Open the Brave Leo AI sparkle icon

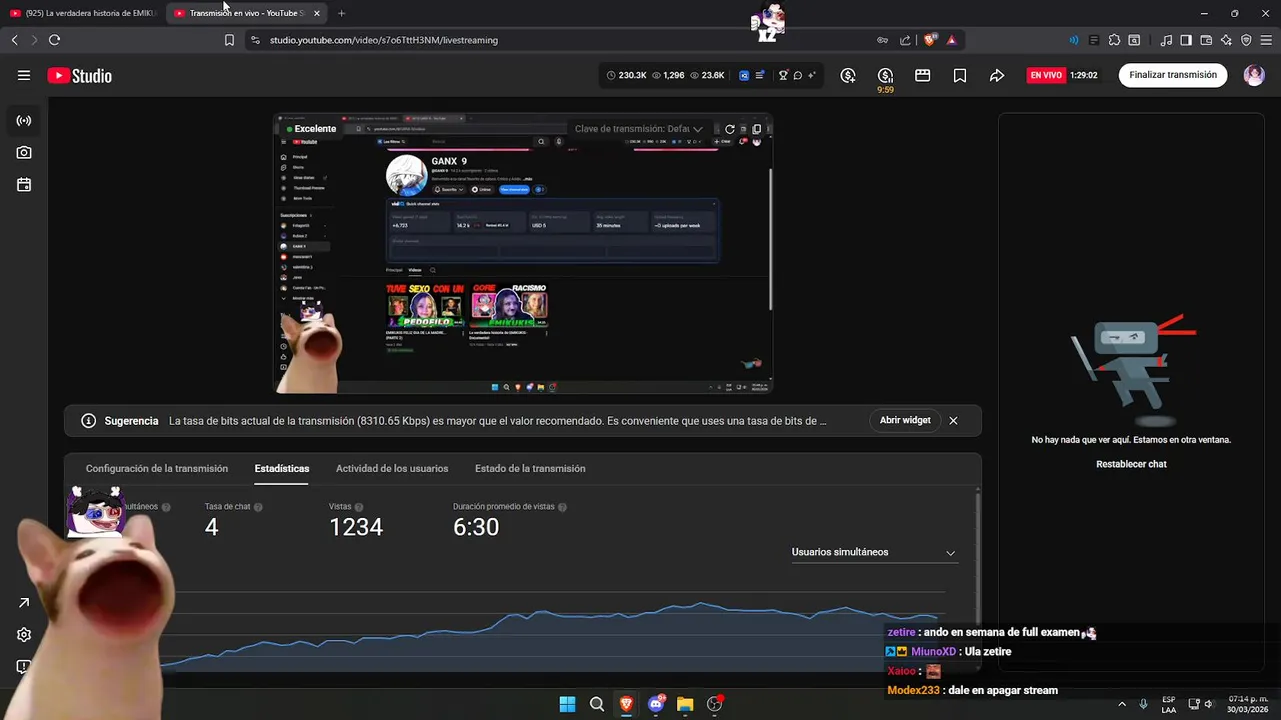(1226, 40)
